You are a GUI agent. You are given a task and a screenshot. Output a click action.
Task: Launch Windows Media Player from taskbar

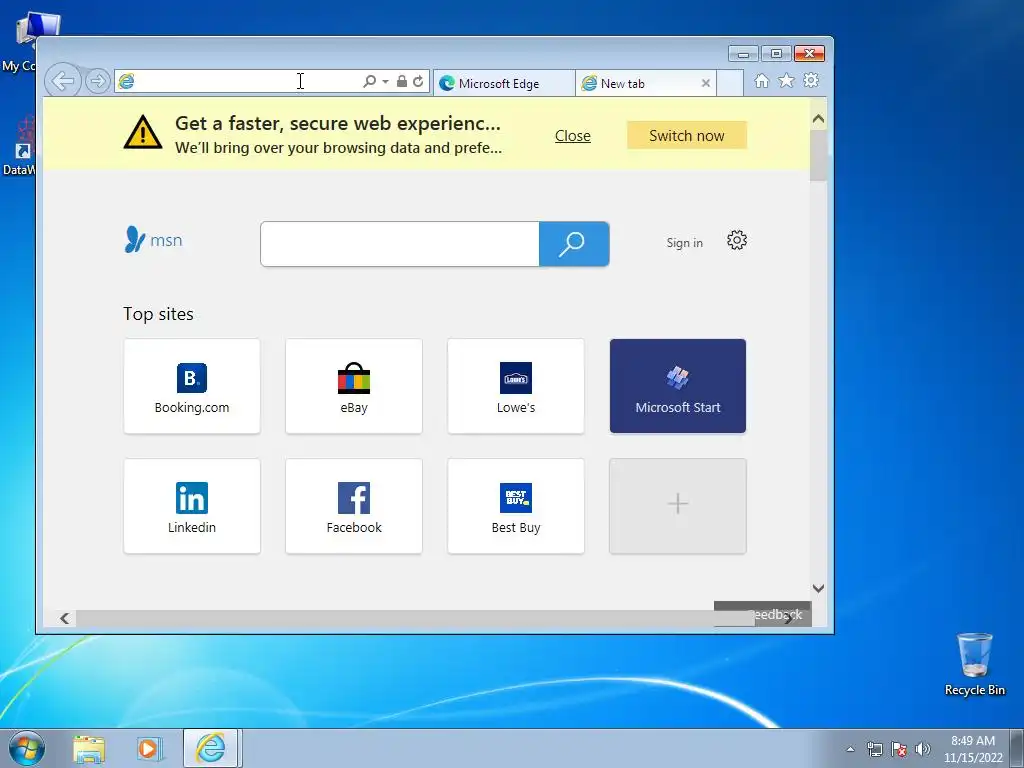coord(148,748)
